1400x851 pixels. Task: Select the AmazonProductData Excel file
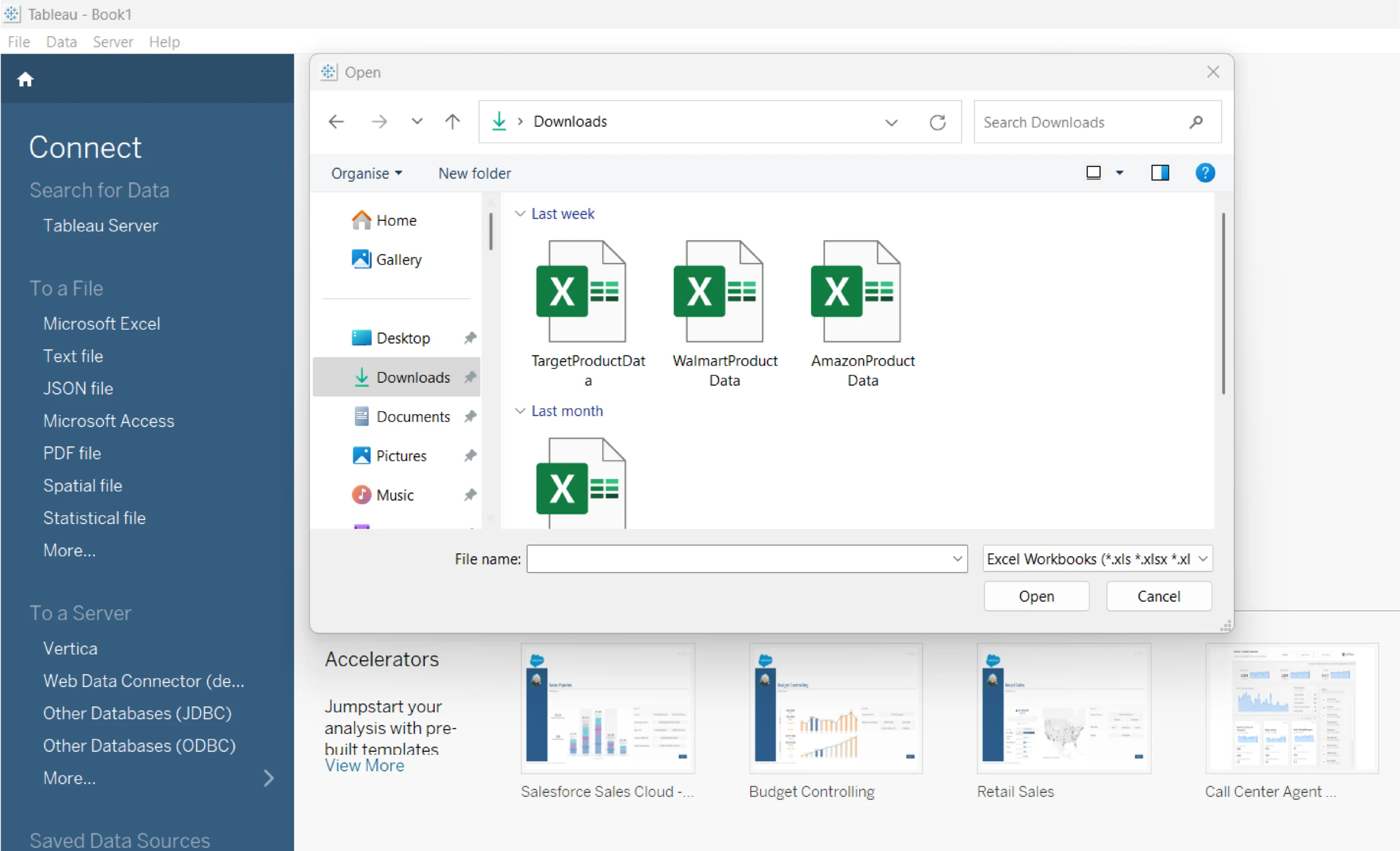(862, 314)
